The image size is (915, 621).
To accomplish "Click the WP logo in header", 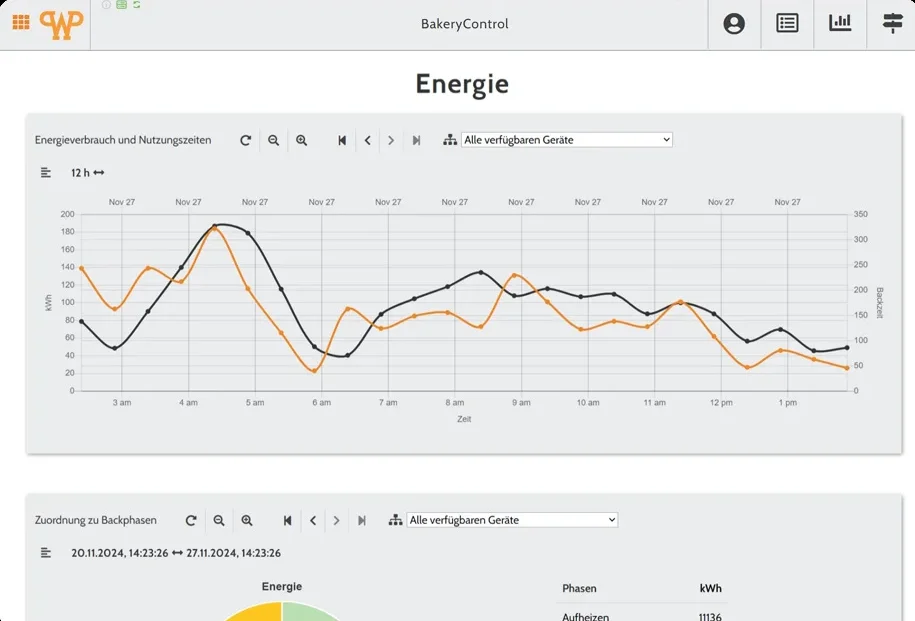I will [x=61, y=25].
